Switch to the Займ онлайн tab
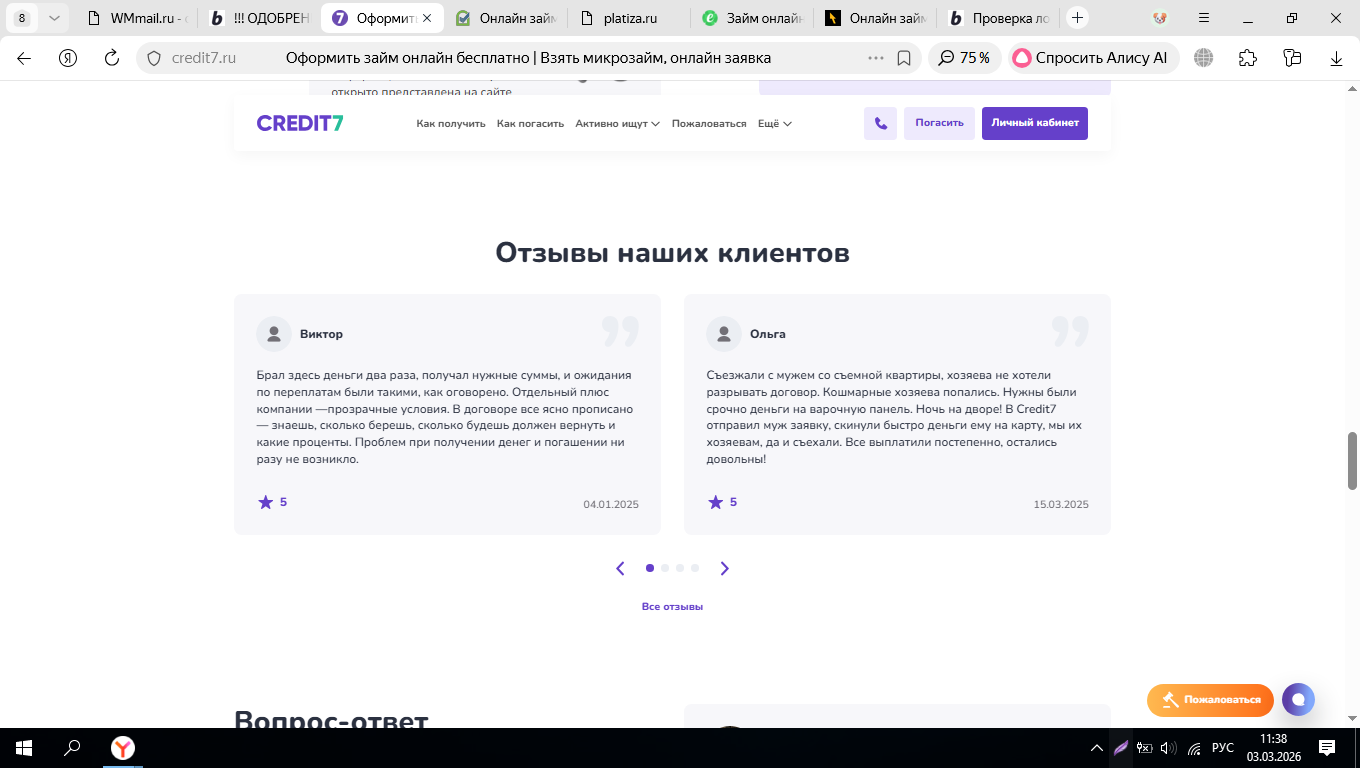Image resolution: width=1360 pixels, height=768 pixels. click(x=750, y=18)
